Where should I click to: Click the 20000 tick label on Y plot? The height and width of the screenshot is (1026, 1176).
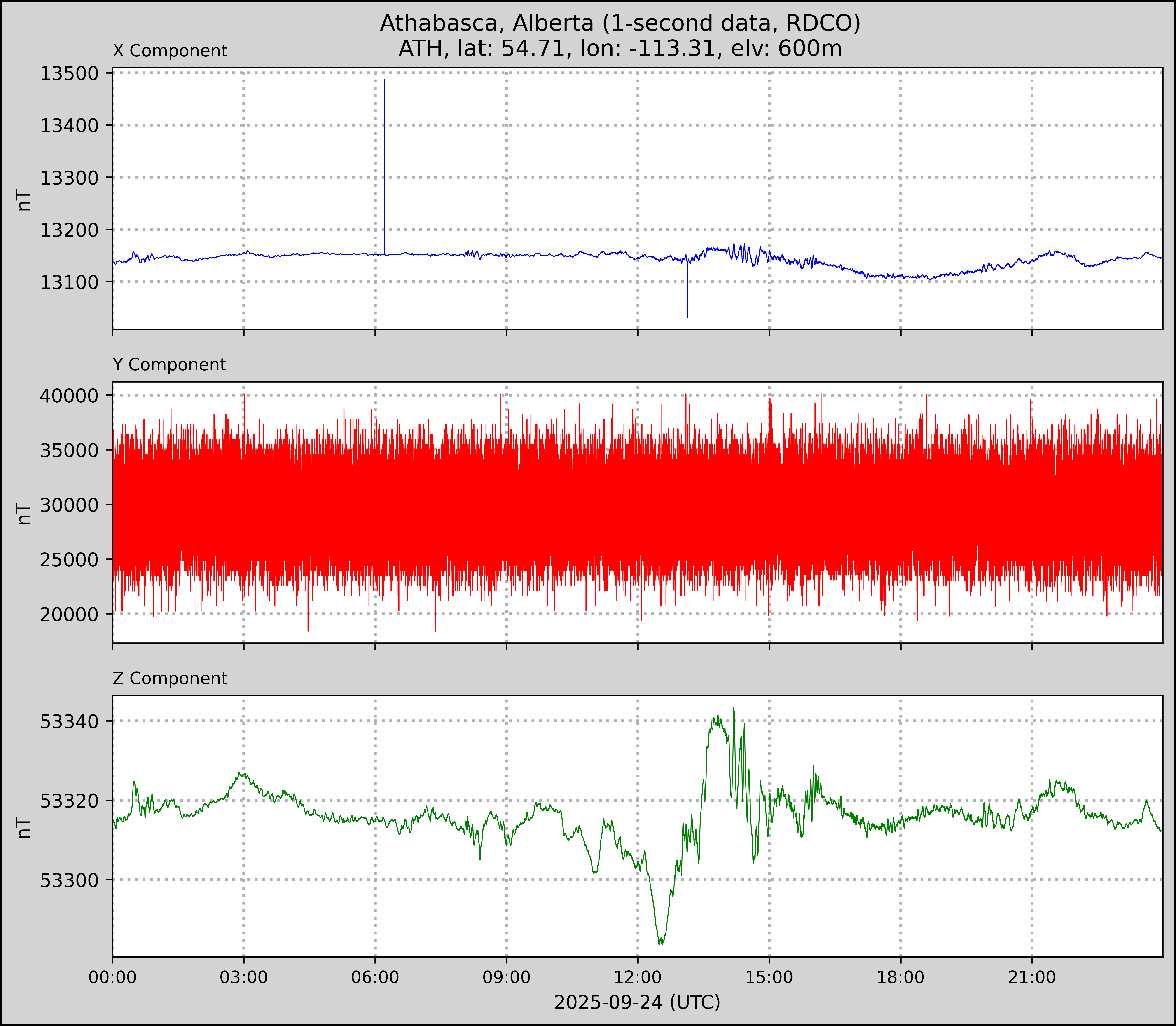pyautogui.click(x=69, y=614)
